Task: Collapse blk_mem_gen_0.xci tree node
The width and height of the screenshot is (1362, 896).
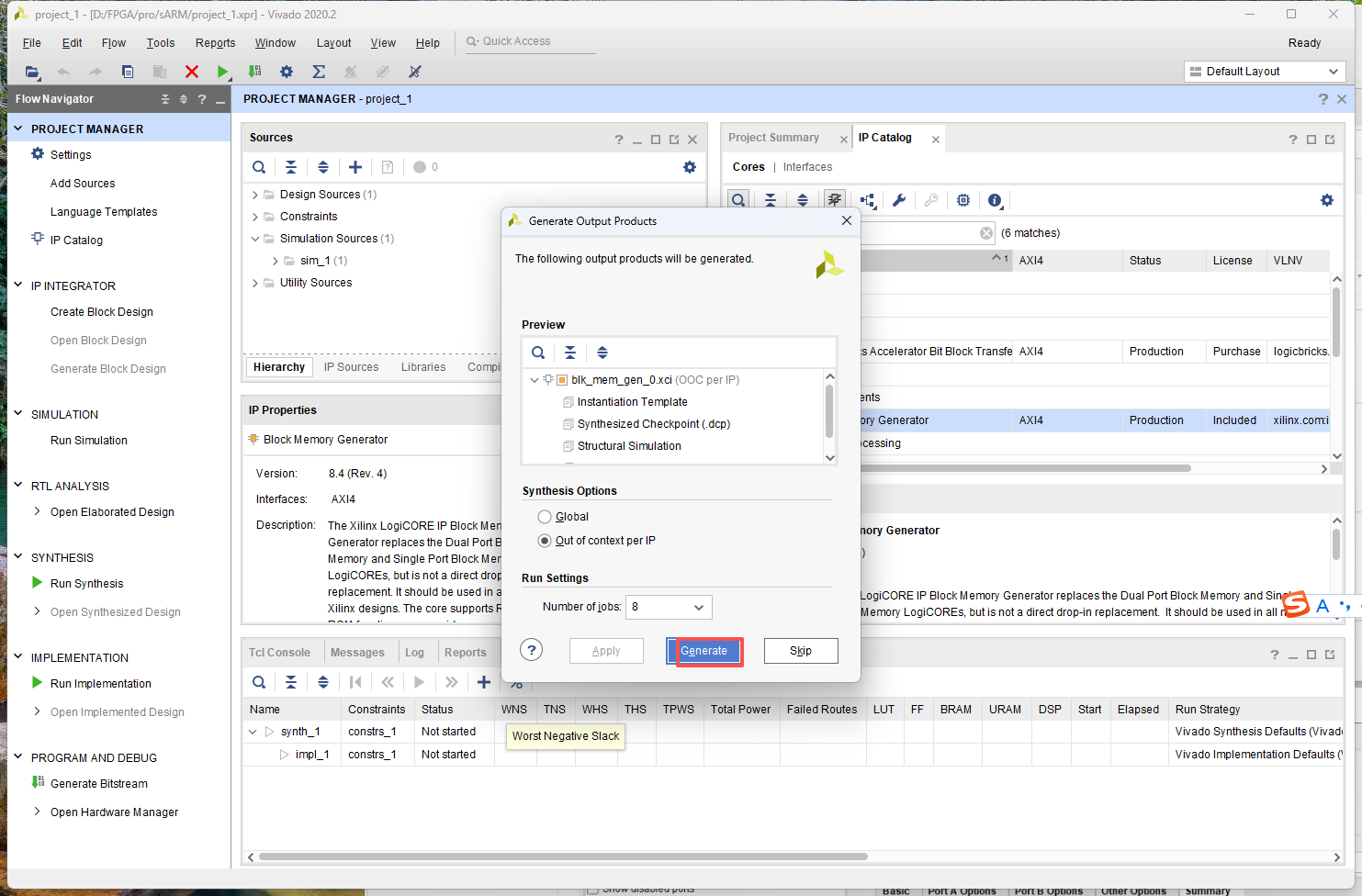Action: tap(535, 380)
